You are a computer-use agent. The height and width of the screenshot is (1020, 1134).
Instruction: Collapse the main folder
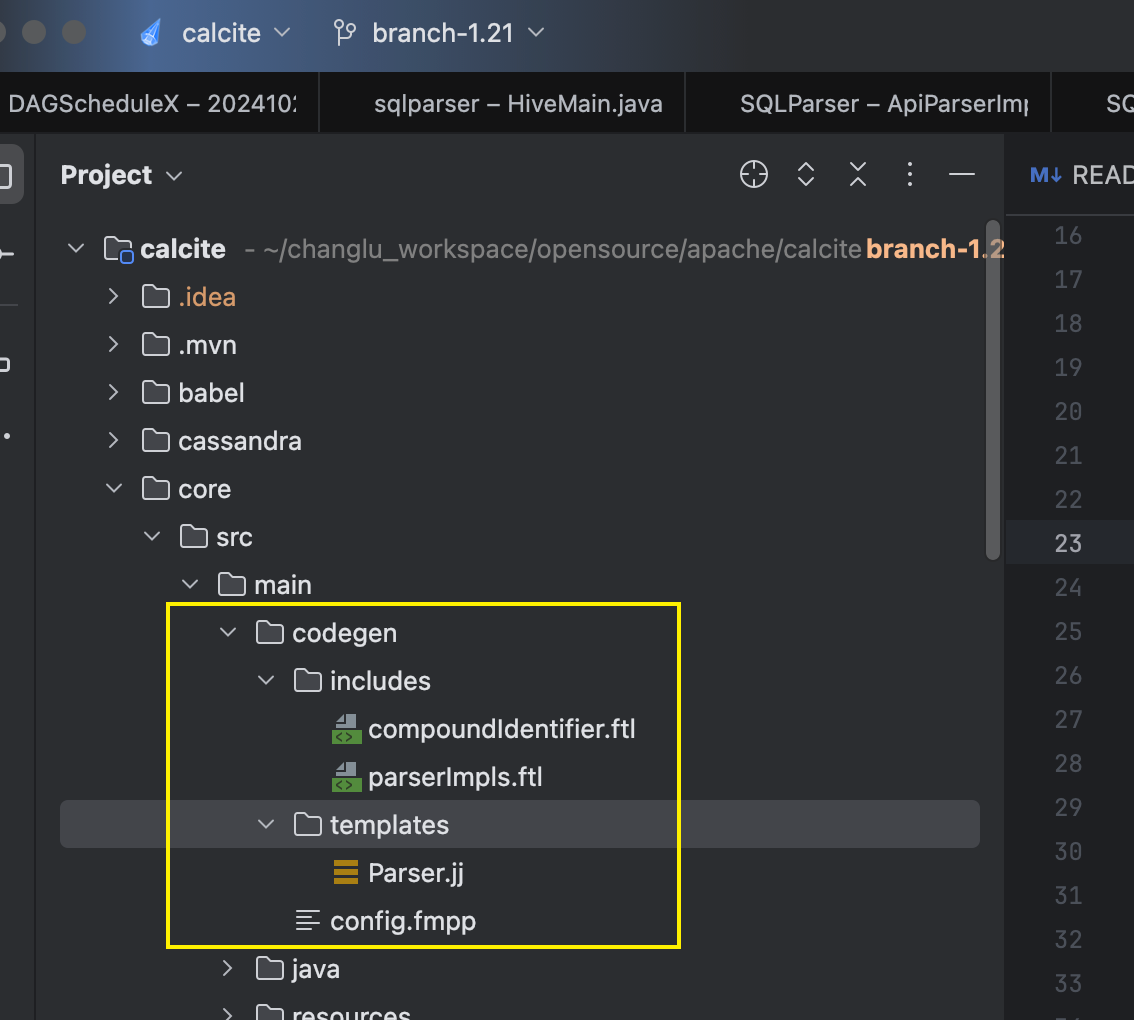pyautogui.click(x=190, y=585)
